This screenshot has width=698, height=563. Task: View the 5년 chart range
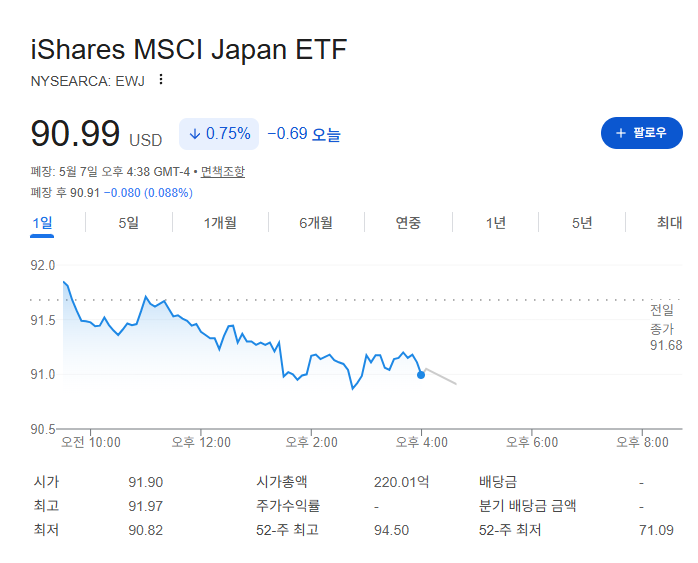[x=582, y=223]
